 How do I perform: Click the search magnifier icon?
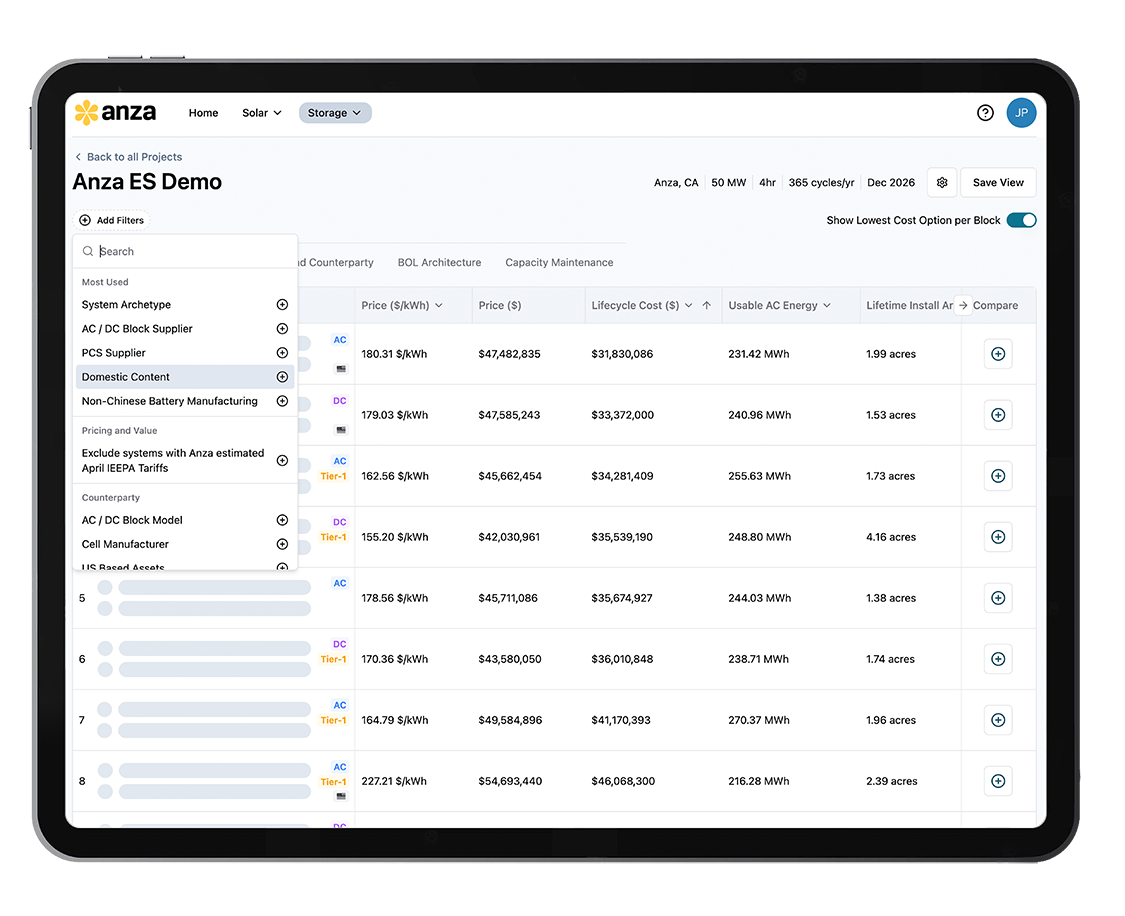pos(88,251)
